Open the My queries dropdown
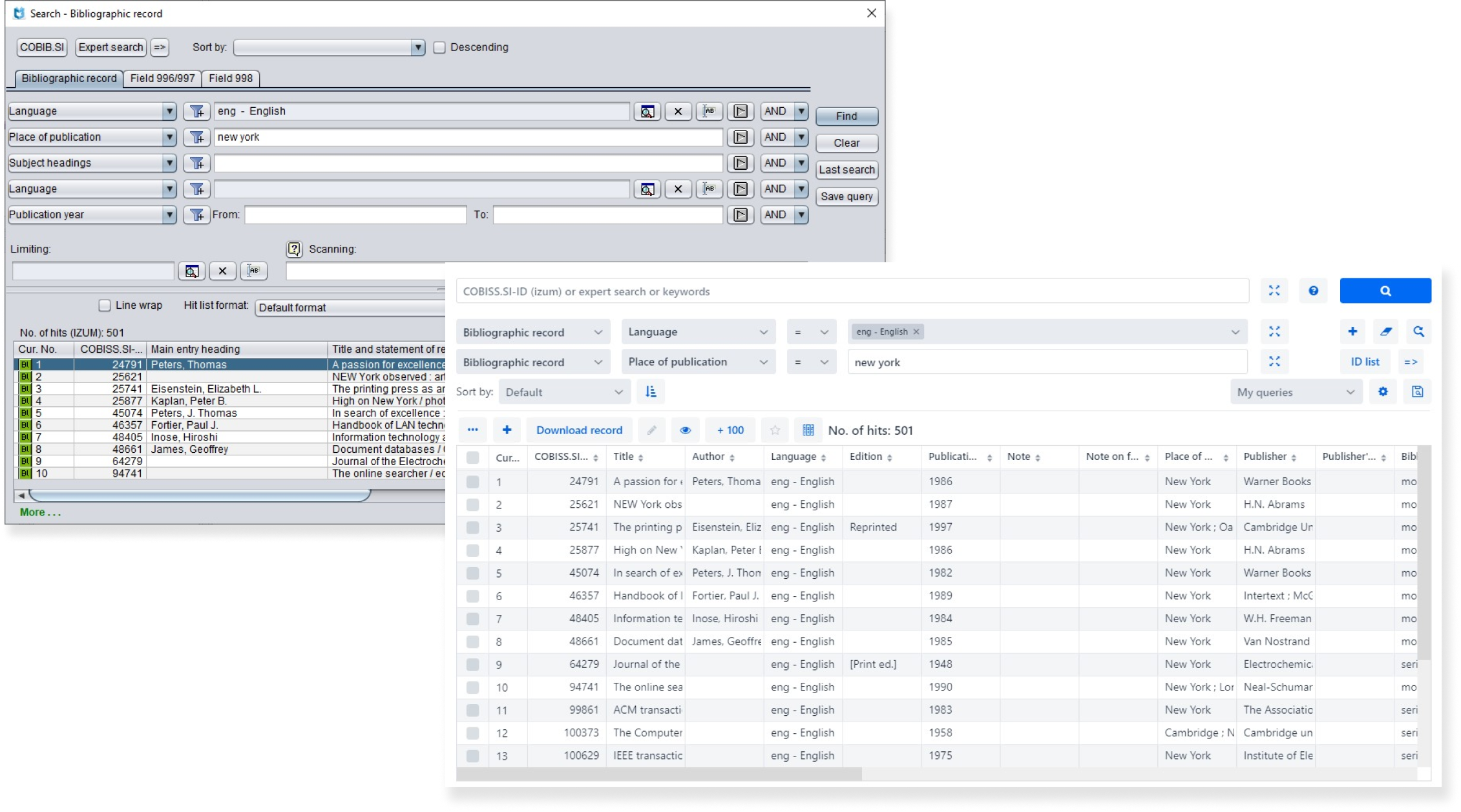This screenshot has height=812, width=1461. click(x=1296, y=392)
